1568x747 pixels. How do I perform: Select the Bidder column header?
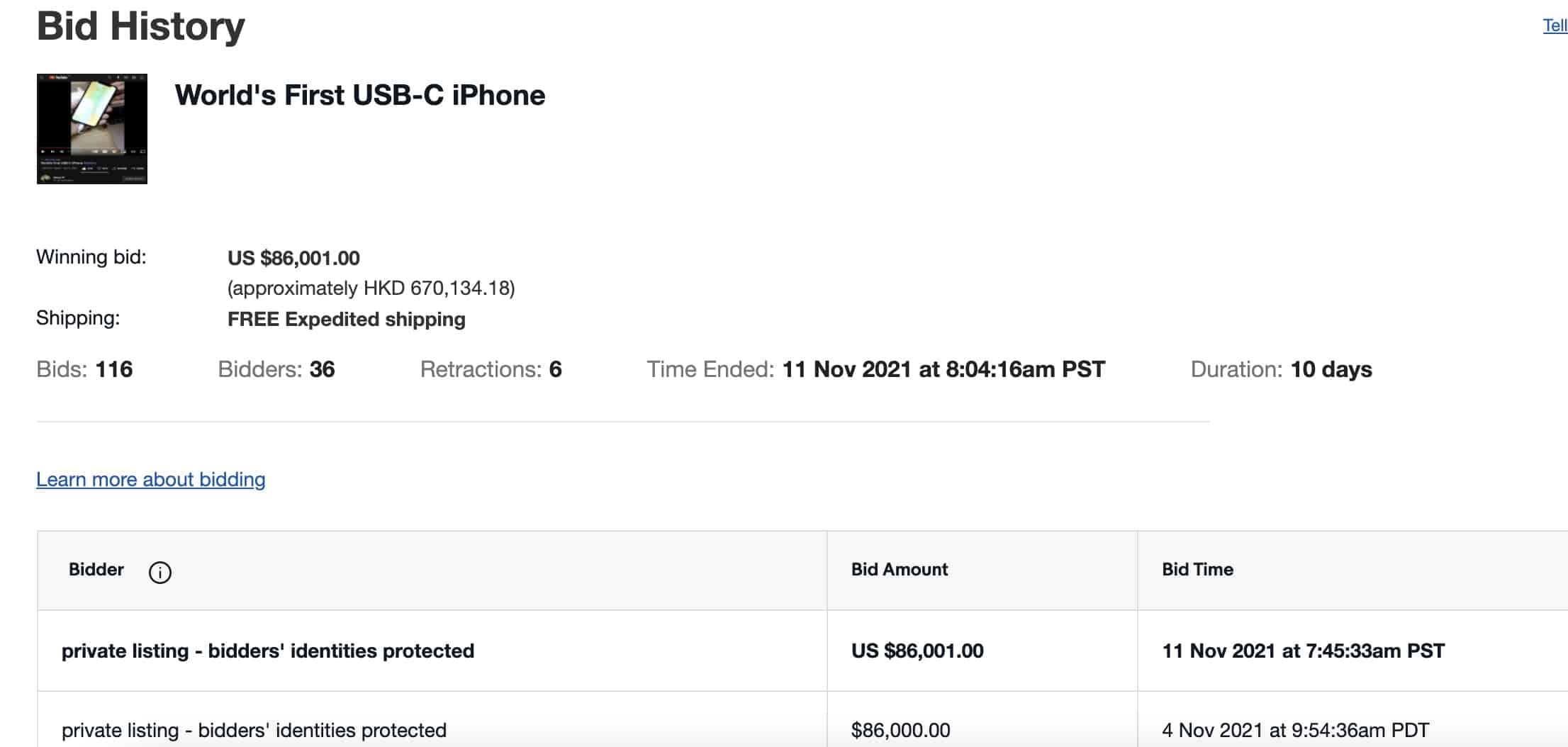click(96, 569)
